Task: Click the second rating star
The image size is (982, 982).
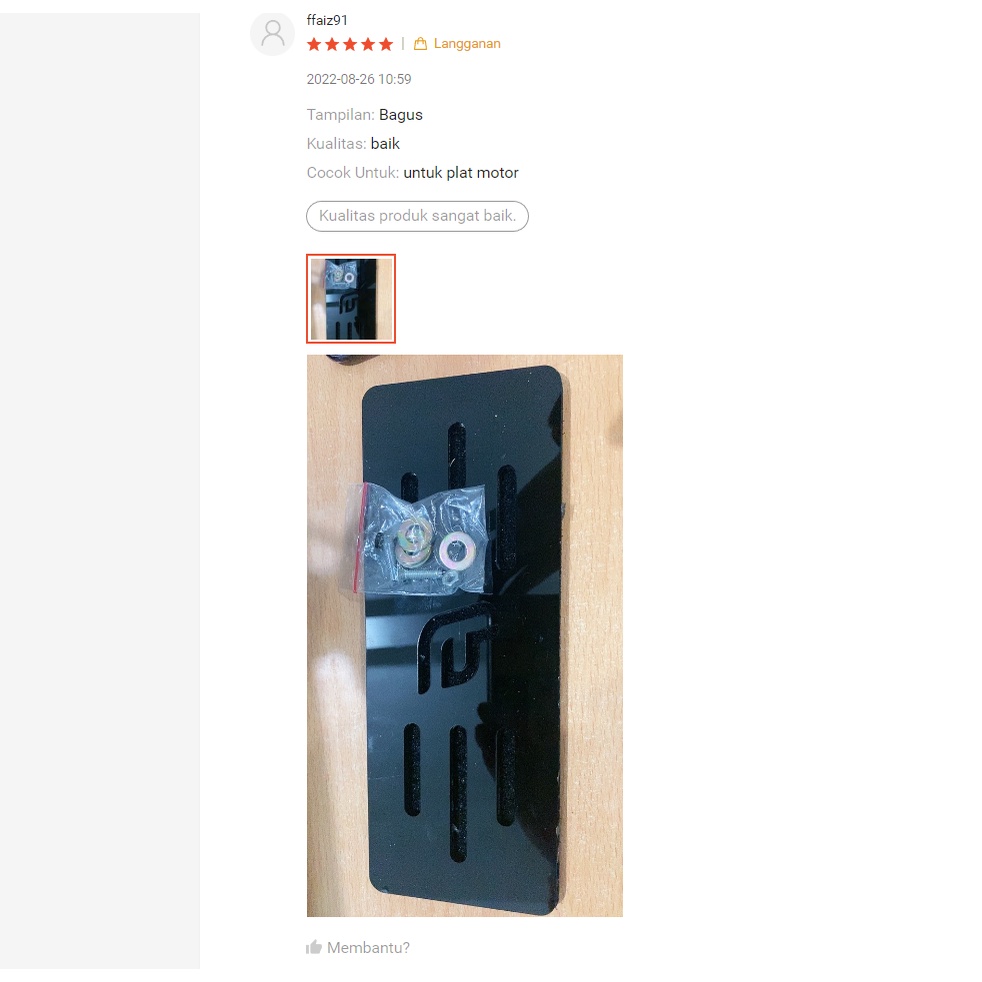Action: [x=332, y=44]
